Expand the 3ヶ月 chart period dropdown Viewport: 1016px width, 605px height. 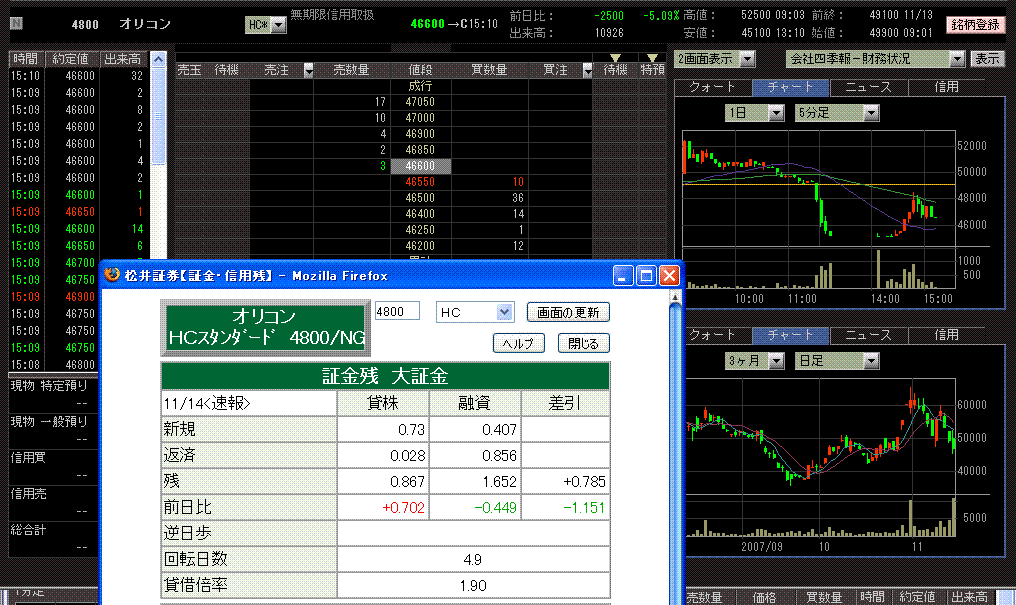click(776, 360)
